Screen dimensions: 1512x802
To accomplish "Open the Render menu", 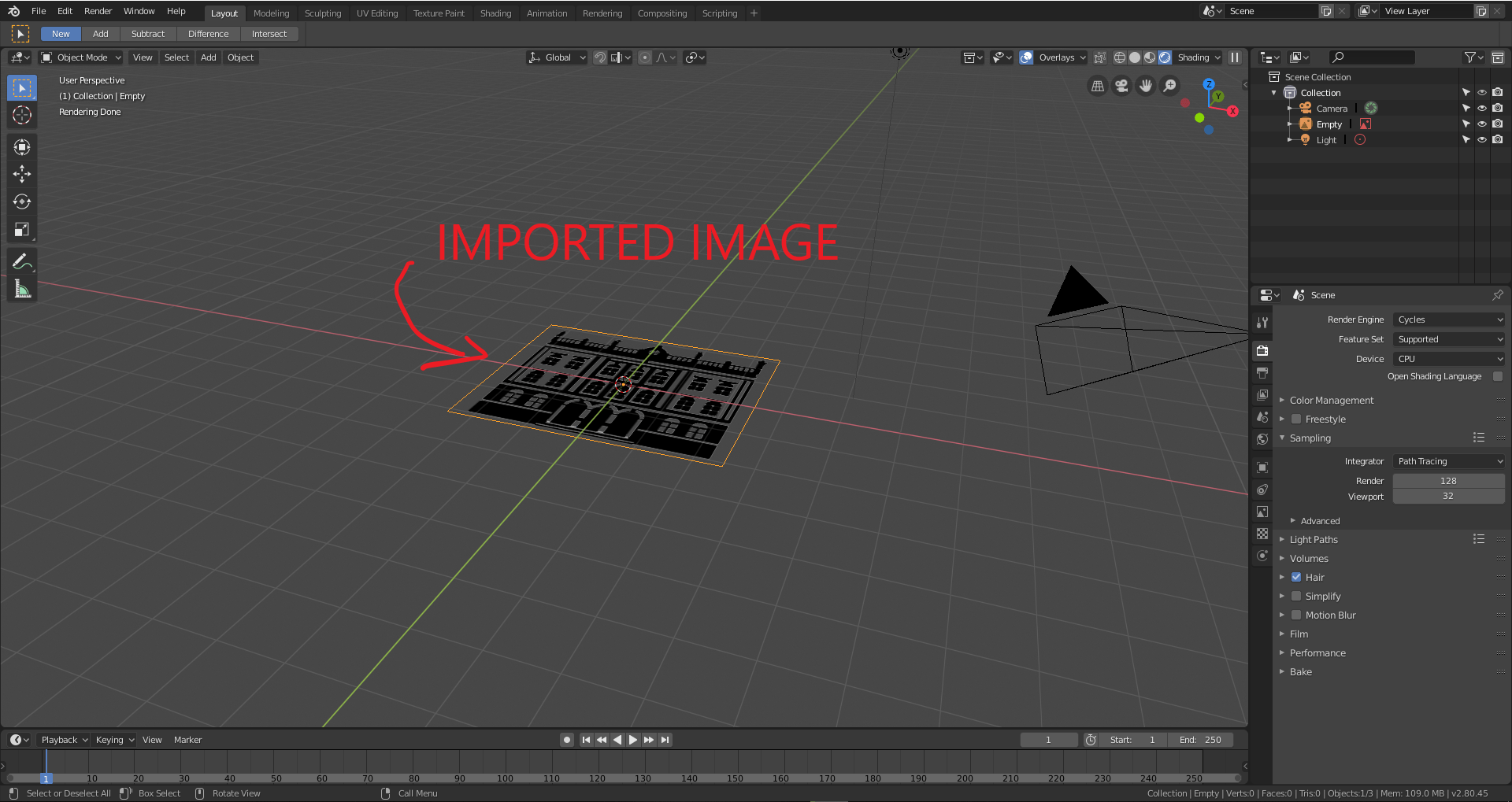I will click(x=98, y=11).
